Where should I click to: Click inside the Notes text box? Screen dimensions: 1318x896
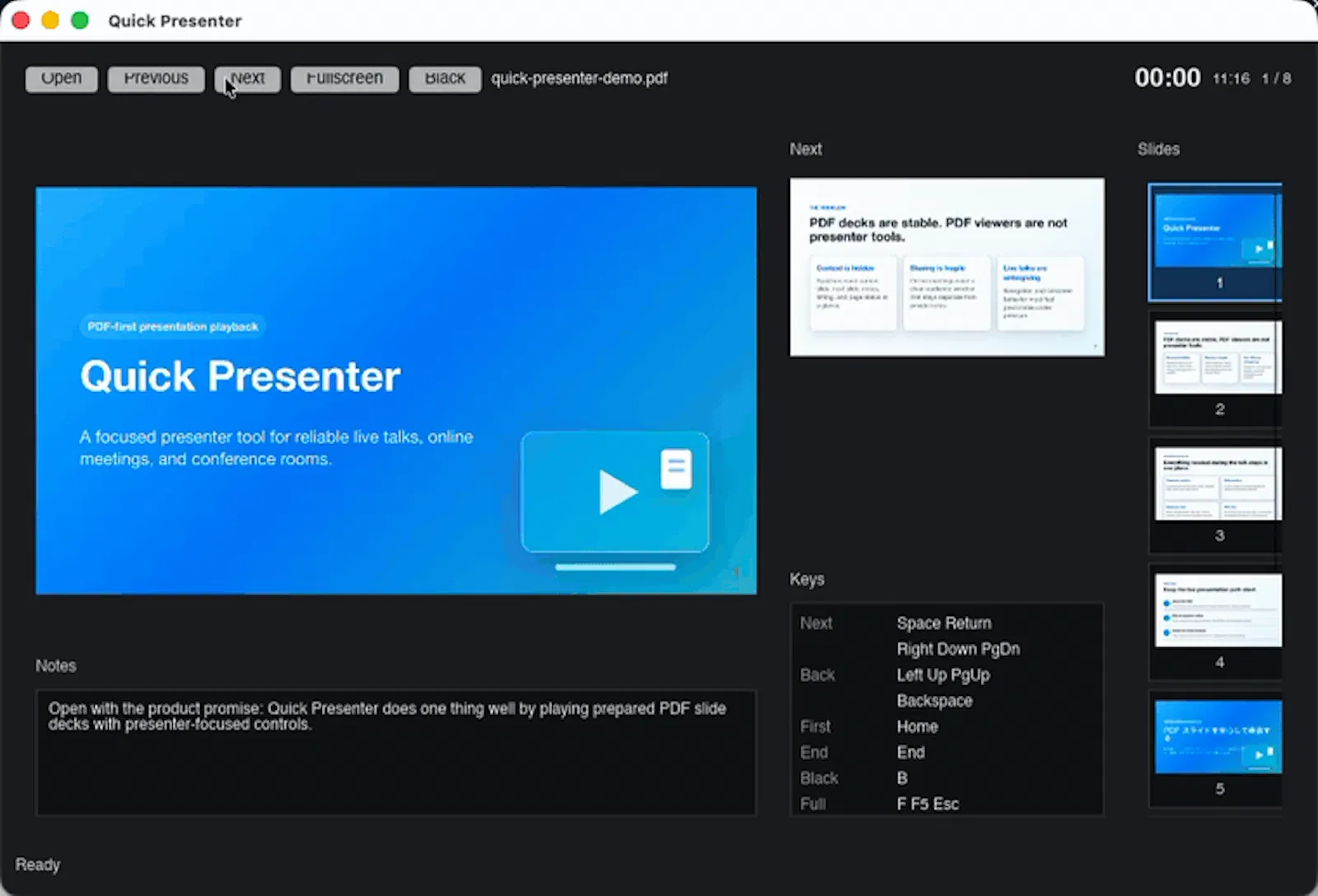click(x=396, y=753)
